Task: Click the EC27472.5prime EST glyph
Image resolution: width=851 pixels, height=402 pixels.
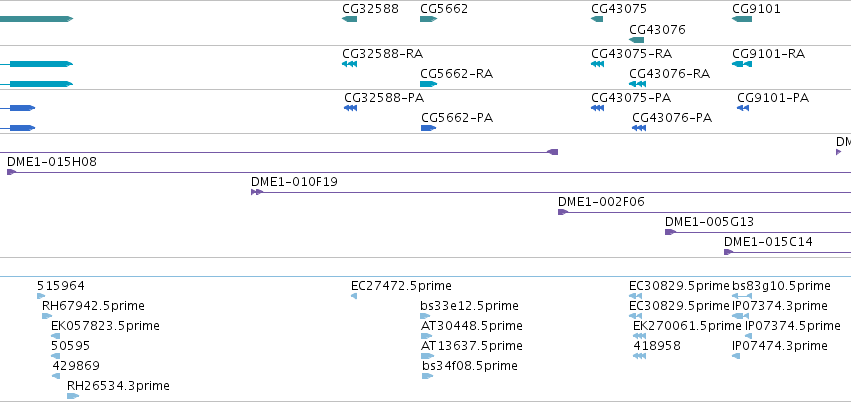Action: [x=354, y=296]
